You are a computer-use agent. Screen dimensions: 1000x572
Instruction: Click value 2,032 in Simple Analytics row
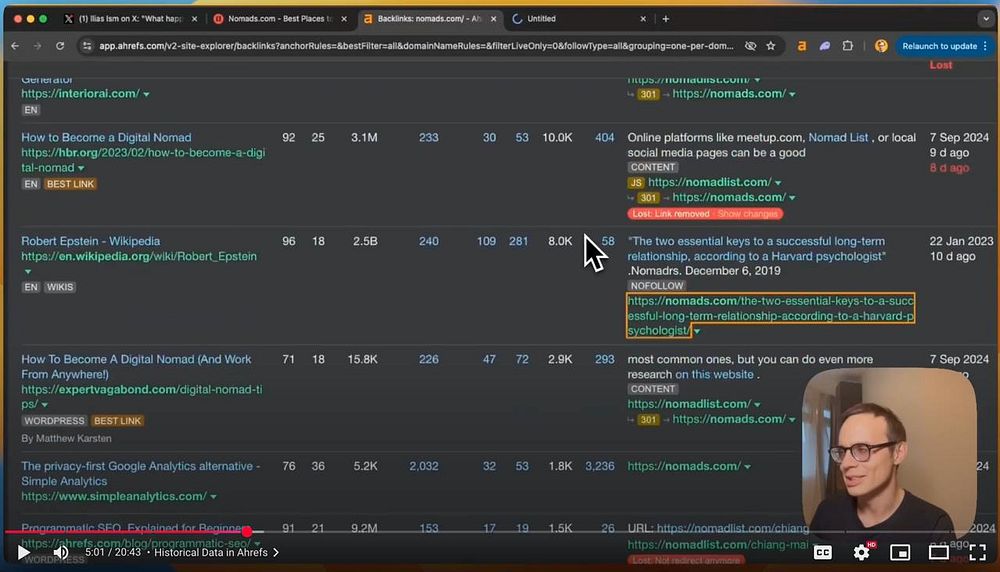pos(423,466)
